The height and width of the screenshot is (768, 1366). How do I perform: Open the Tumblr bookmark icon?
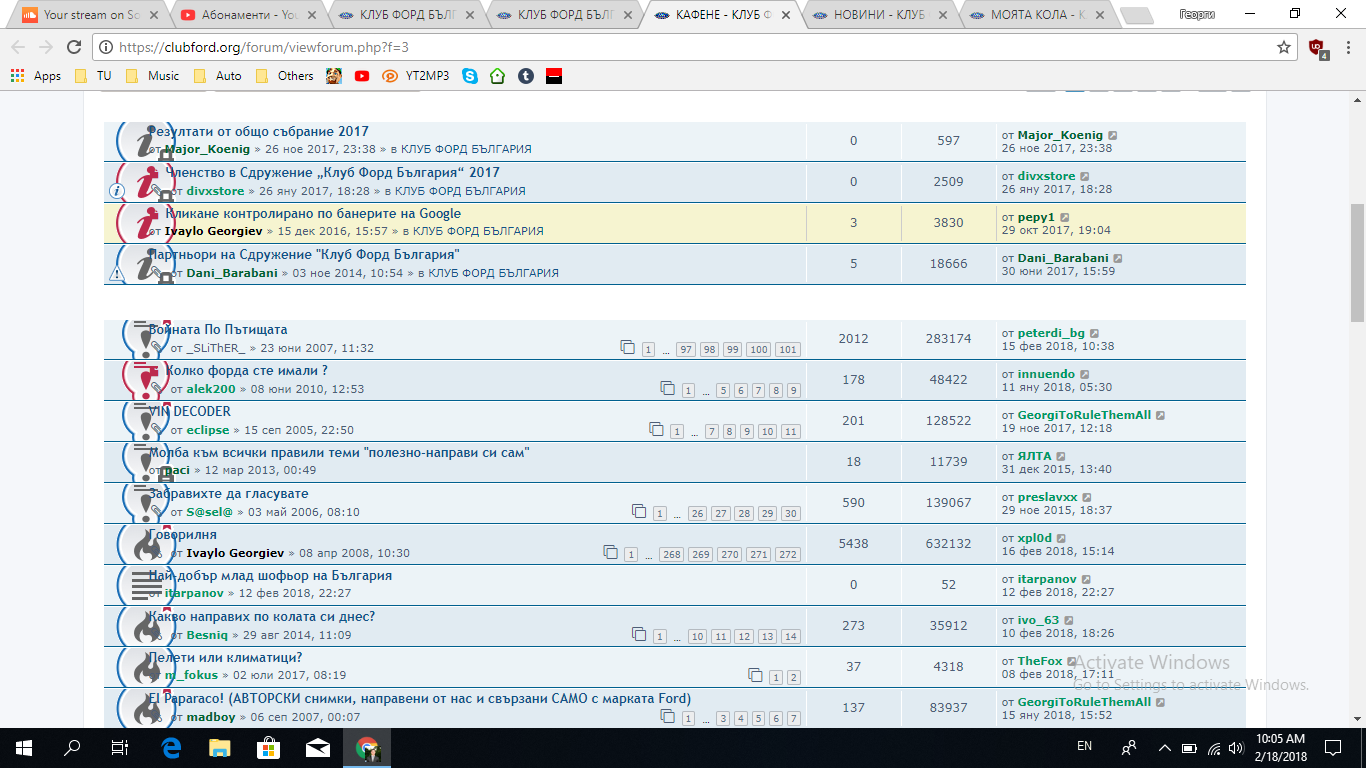click(x=525, y=76)
